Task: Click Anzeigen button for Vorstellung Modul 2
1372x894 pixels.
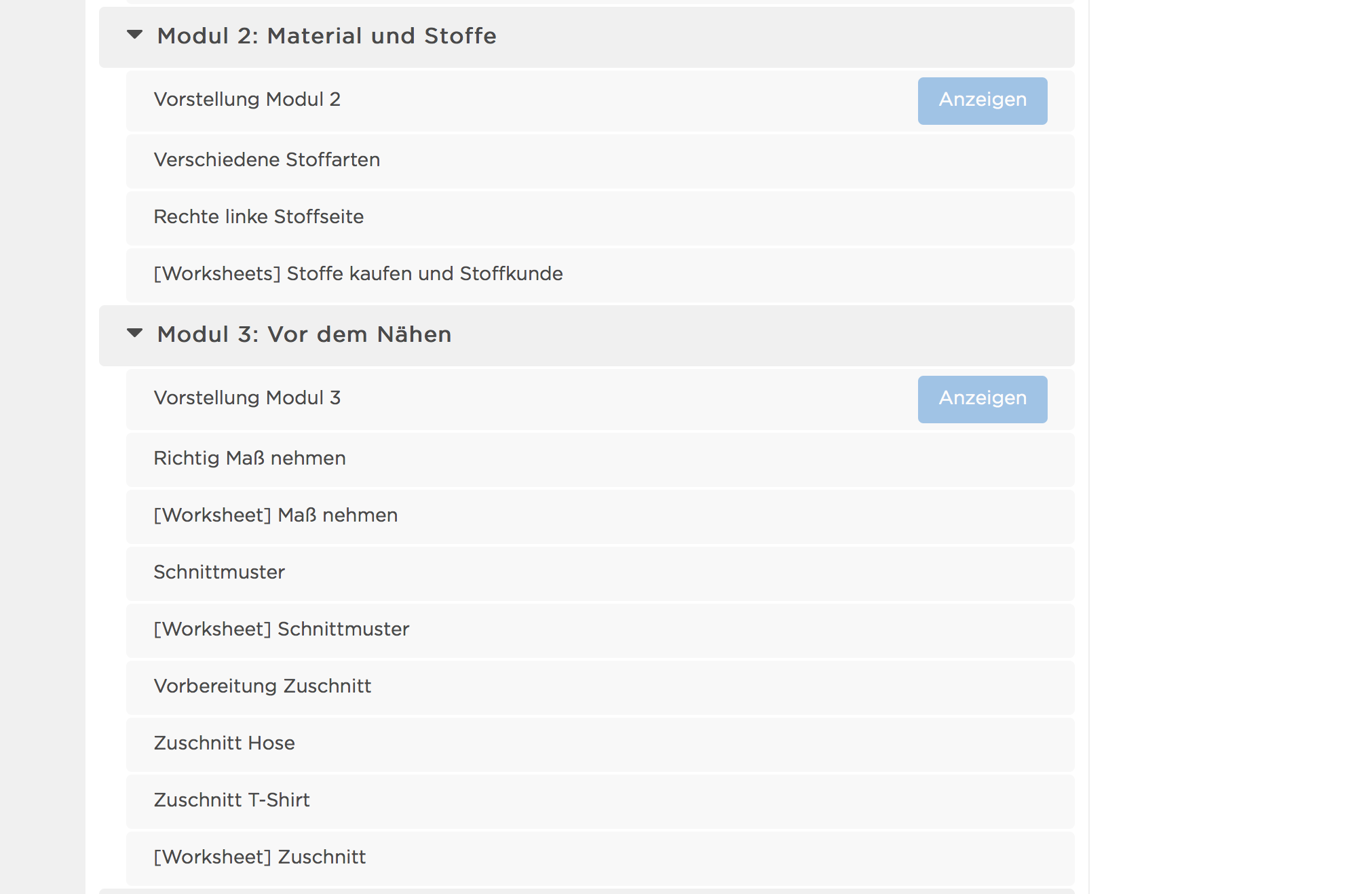Action: [982, 100]
